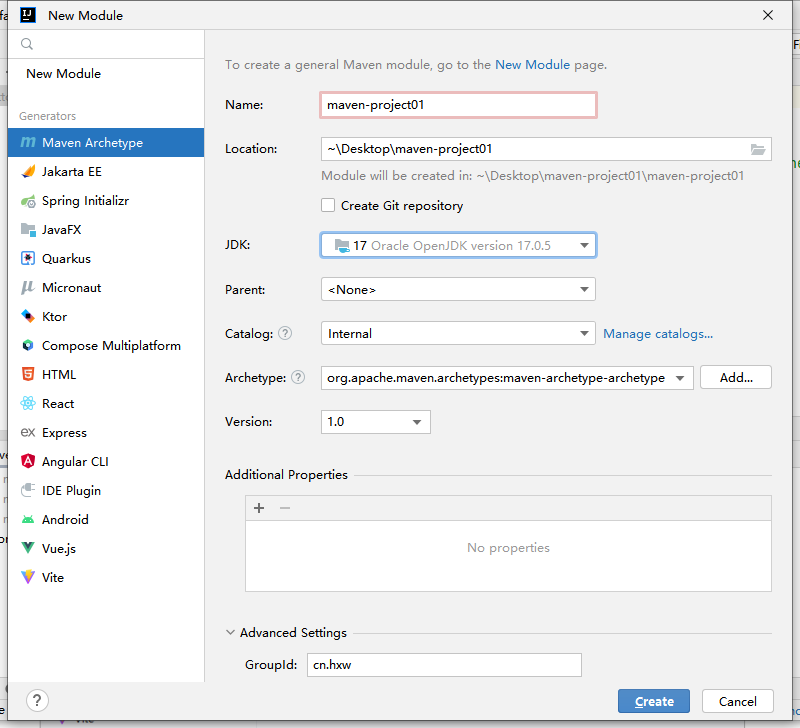Open the Manage catalogs link
The image size is (800, 728).
658,334
